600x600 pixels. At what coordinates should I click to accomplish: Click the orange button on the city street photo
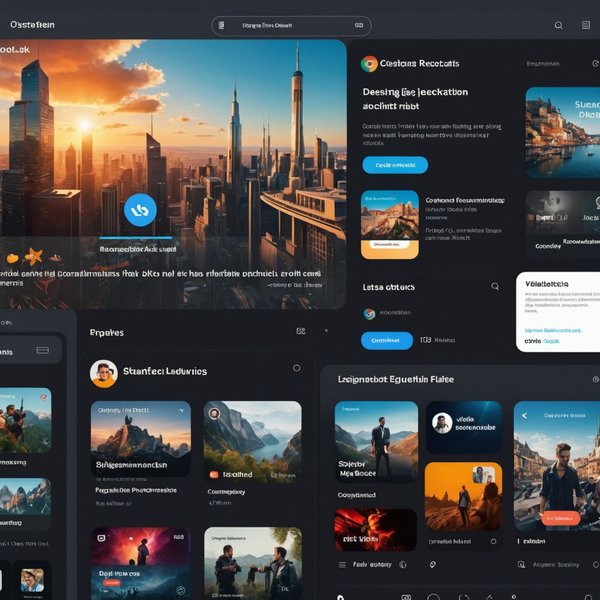(561, 518)
